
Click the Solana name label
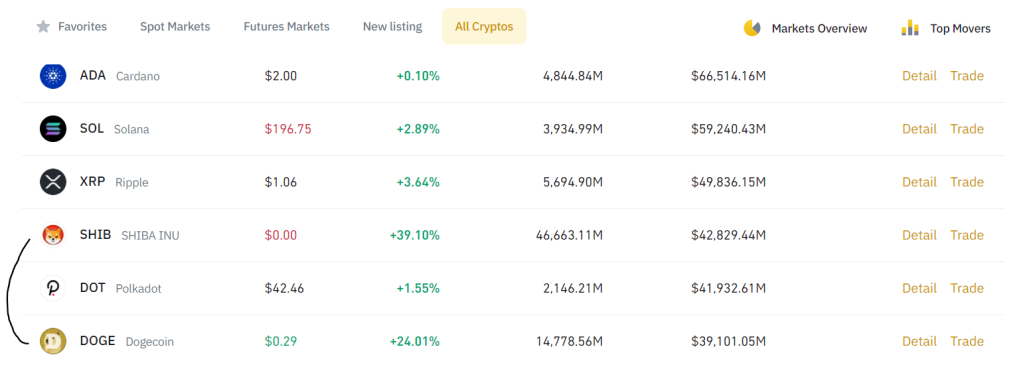click(132, 129)
